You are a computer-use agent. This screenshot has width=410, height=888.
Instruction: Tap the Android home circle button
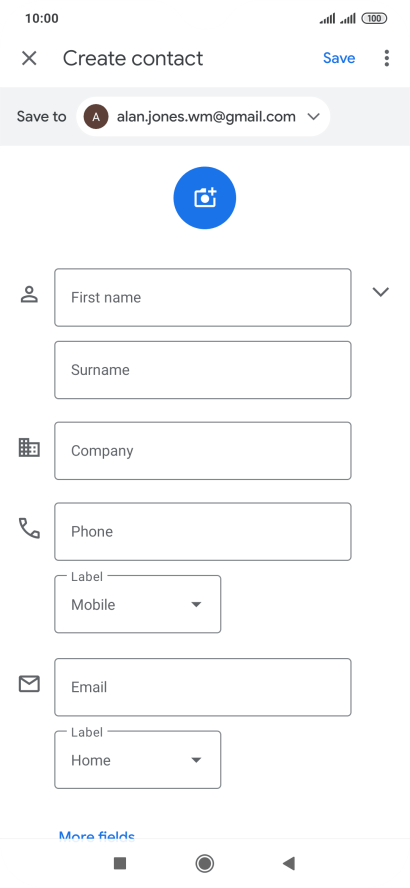(204, 863)
